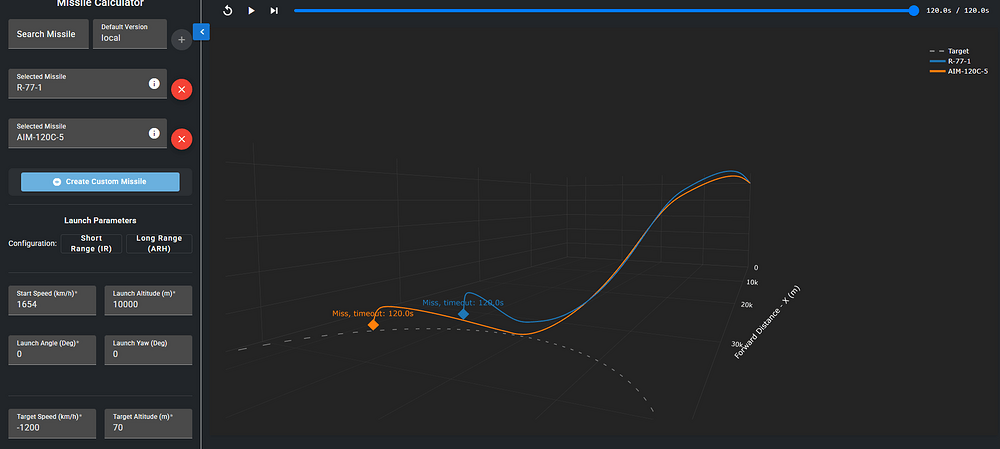The width and height of the screenshot is (1000, 449).
Task: Toggle Target trace in legend
Action: point(957,50)
